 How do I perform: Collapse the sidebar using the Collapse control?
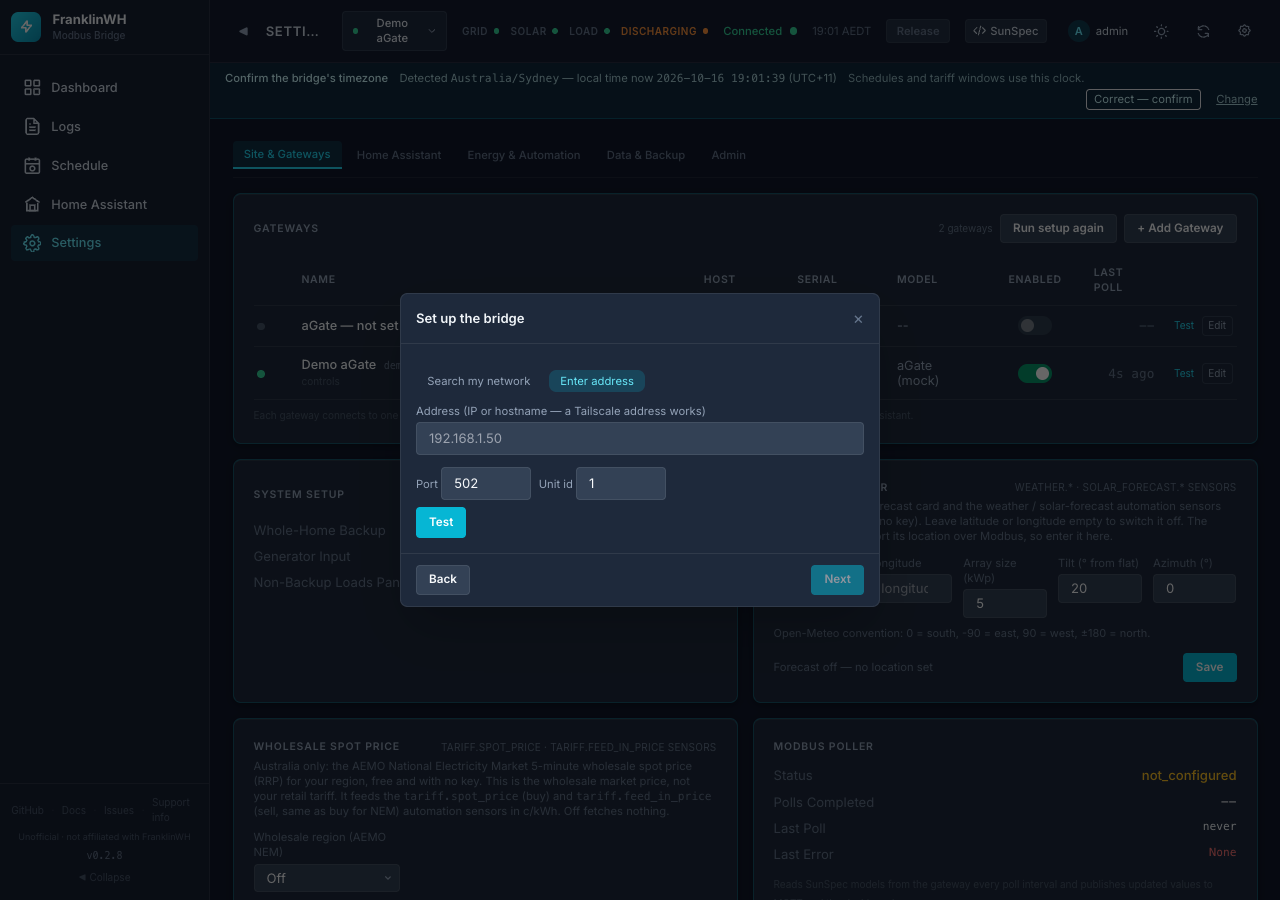tap(104, 877)
